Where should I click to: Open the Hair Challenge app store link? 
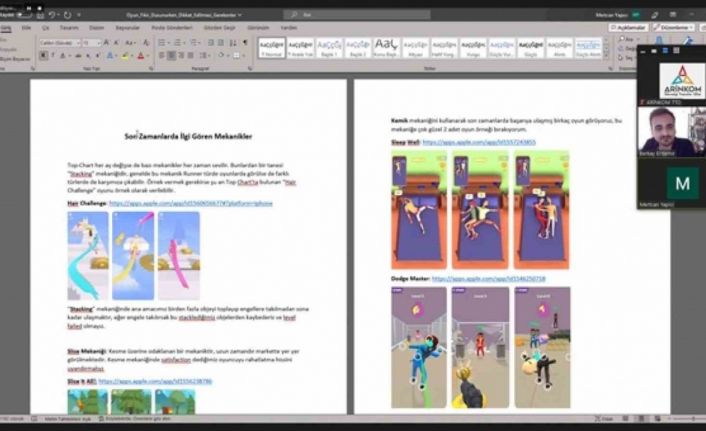190,204
